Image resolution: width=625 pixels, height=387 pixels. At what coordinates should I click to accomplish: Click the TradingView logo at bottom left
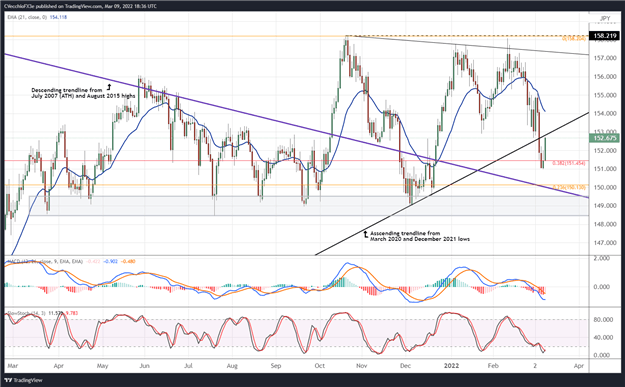coord(24,380)
